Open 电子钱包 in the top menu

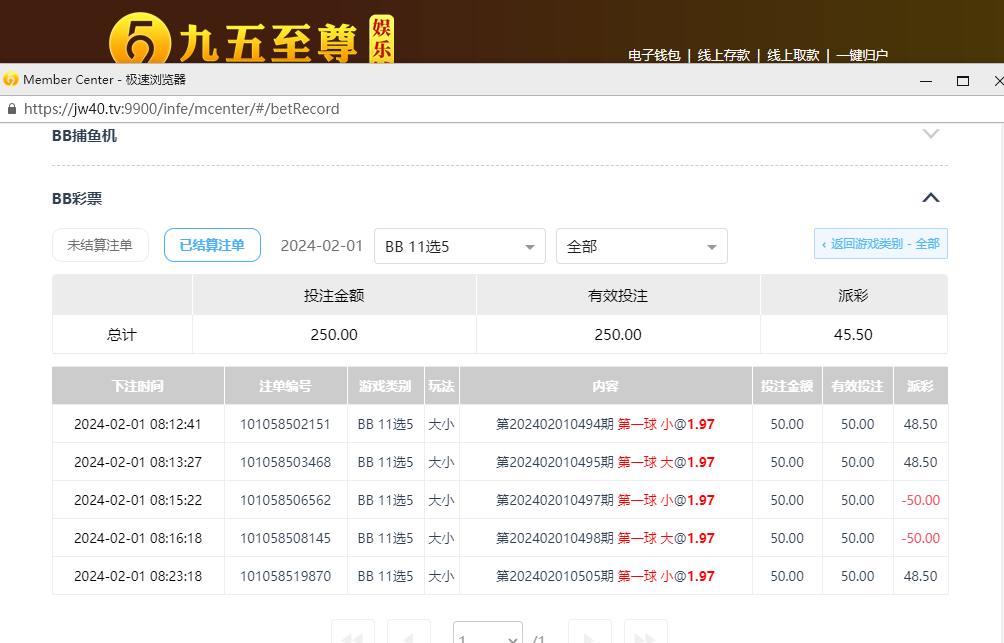(654, 55)
